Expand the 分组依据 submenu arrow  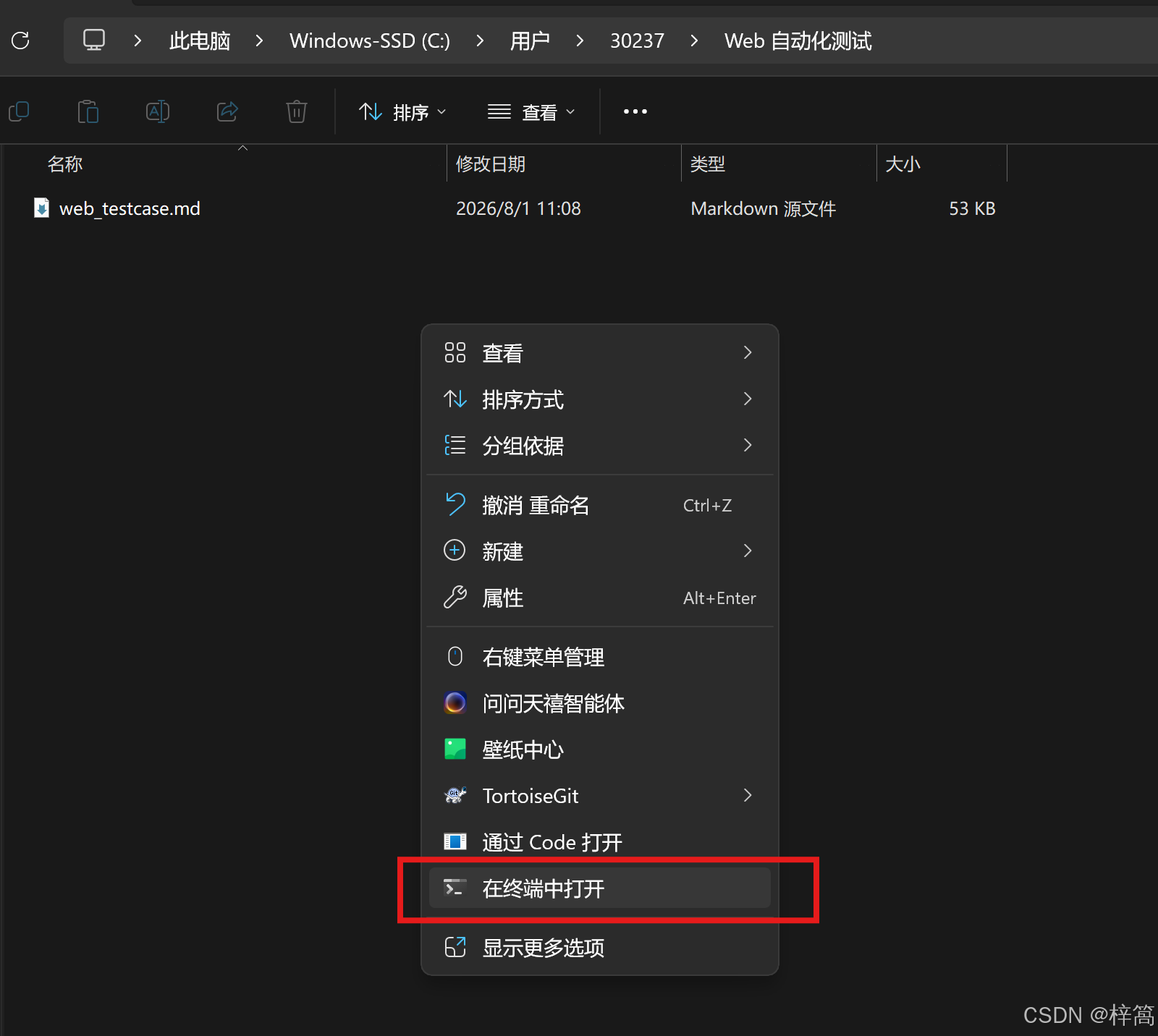[x=748, y=445]
